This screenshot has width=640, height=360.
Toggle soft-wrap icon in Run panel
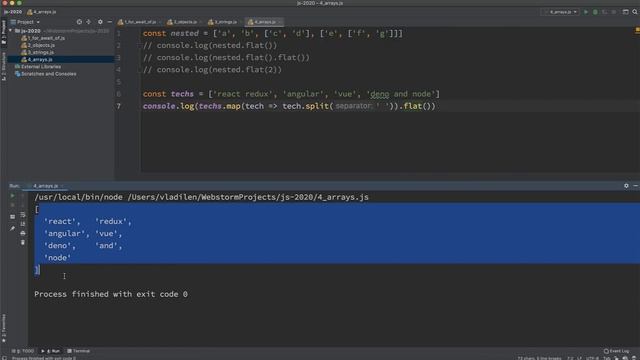click(23, 214)
